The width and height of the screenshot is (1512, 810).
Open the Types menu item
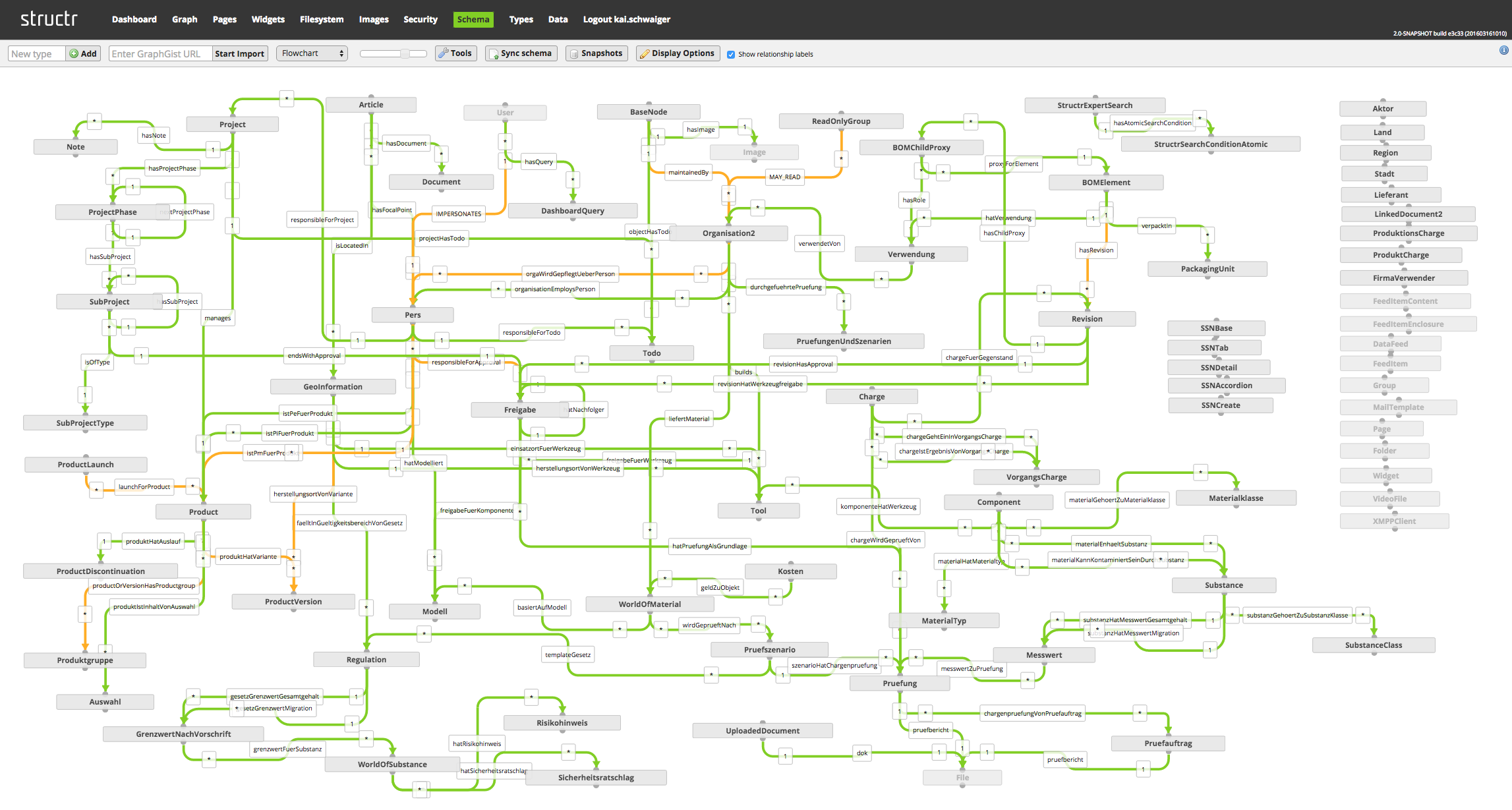point(521,19)
